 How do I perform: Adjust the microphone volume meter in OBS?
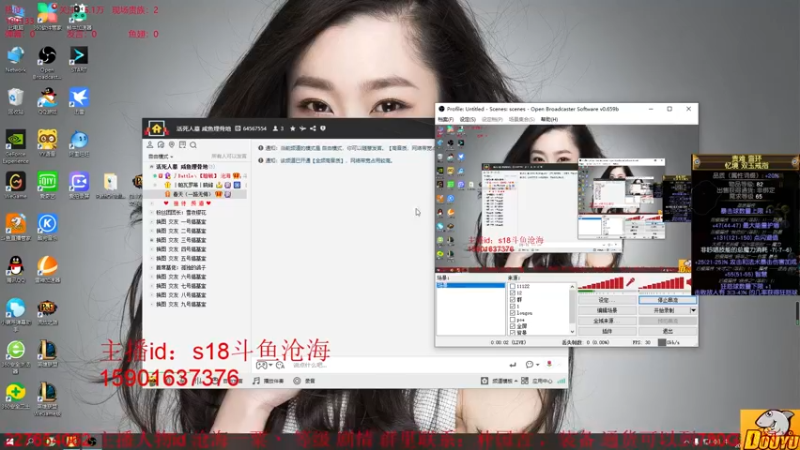click(601, 283)
